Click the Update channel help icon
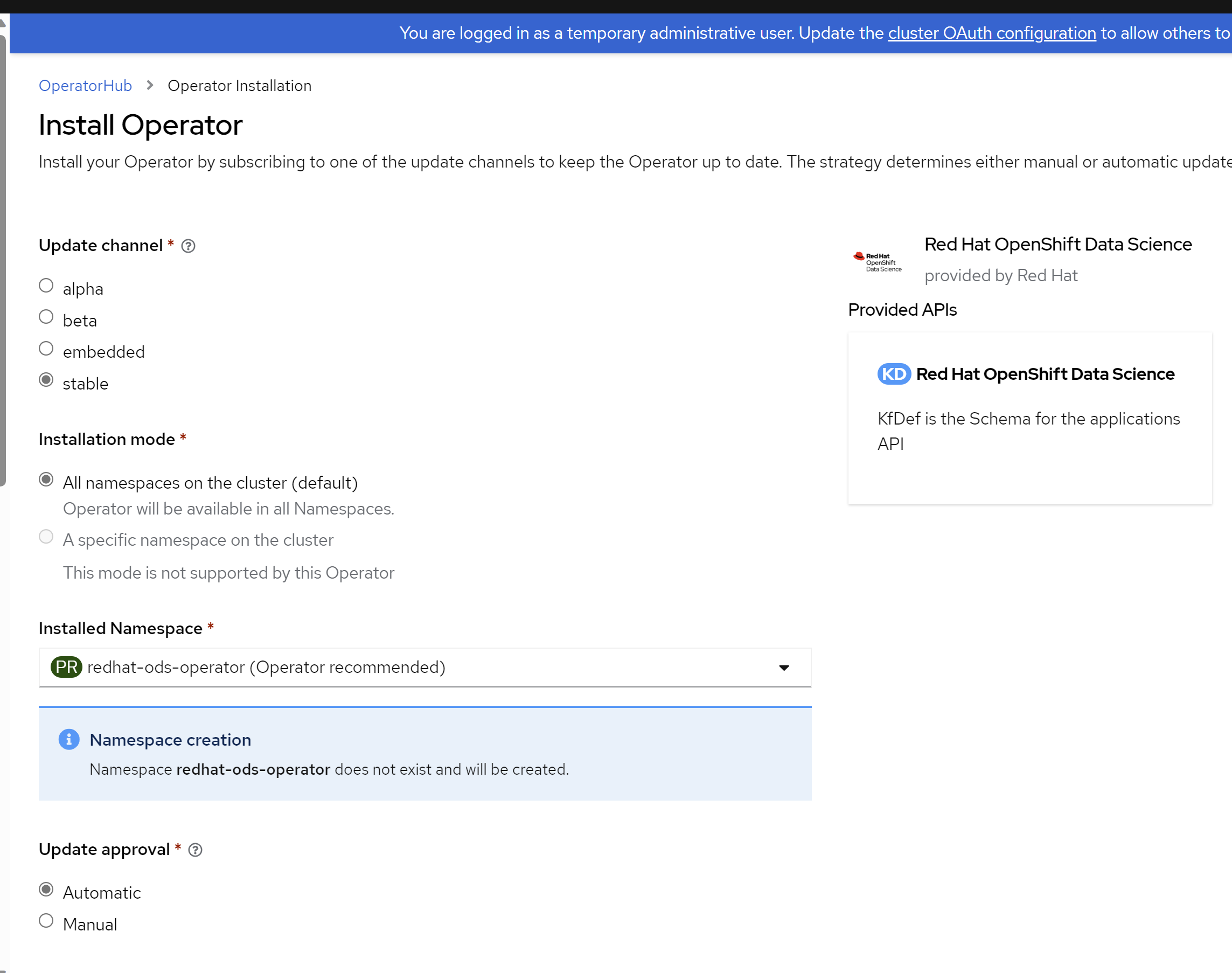This screenshot has width=1232, height=973. click(x=188, y=246)
